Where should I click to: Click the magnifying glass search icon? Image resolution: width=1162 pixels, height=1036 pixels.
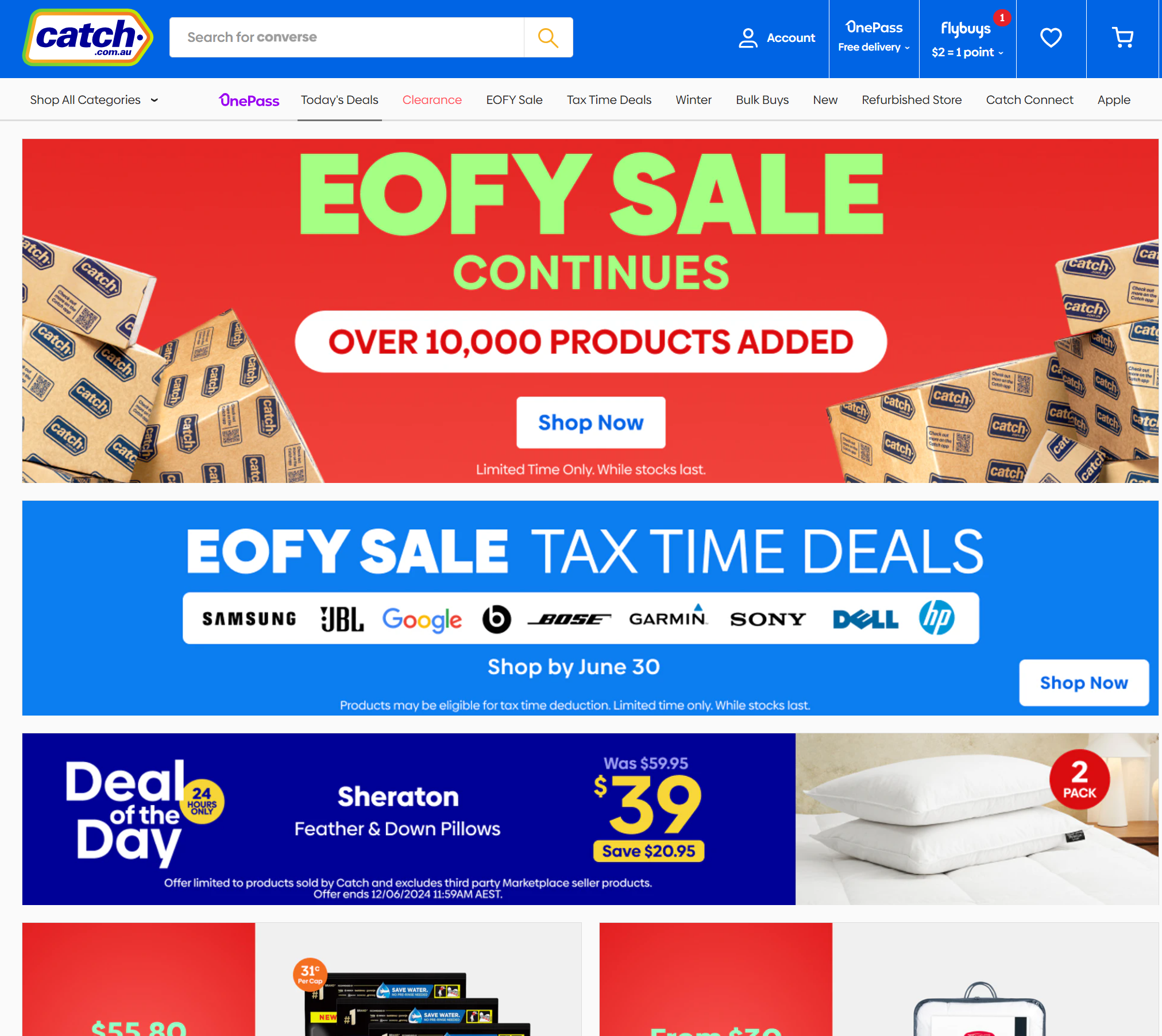click(x=548, y=37)
